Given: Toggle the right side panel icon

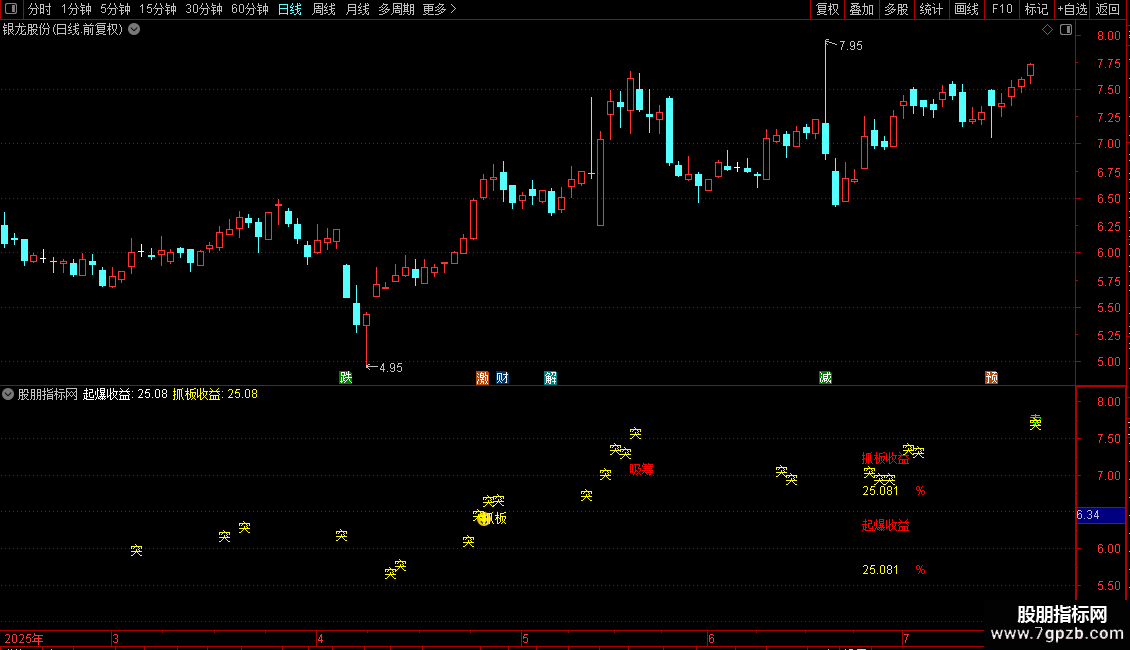Looking at the screenshot, I should 1066,30.
